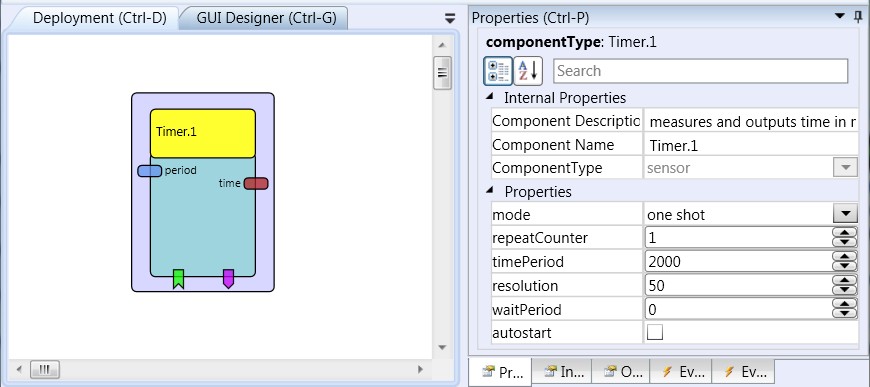Click the timePeriod field showing 2000

point(739,262)
